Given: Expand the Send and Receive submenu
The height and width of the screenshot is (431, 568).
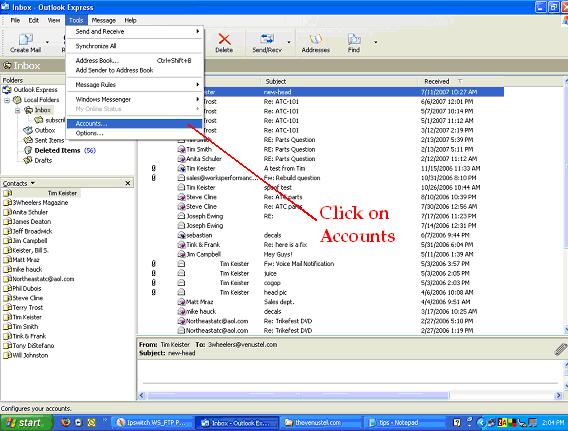Looking at the screenshot, I should [x=134, y=32].
